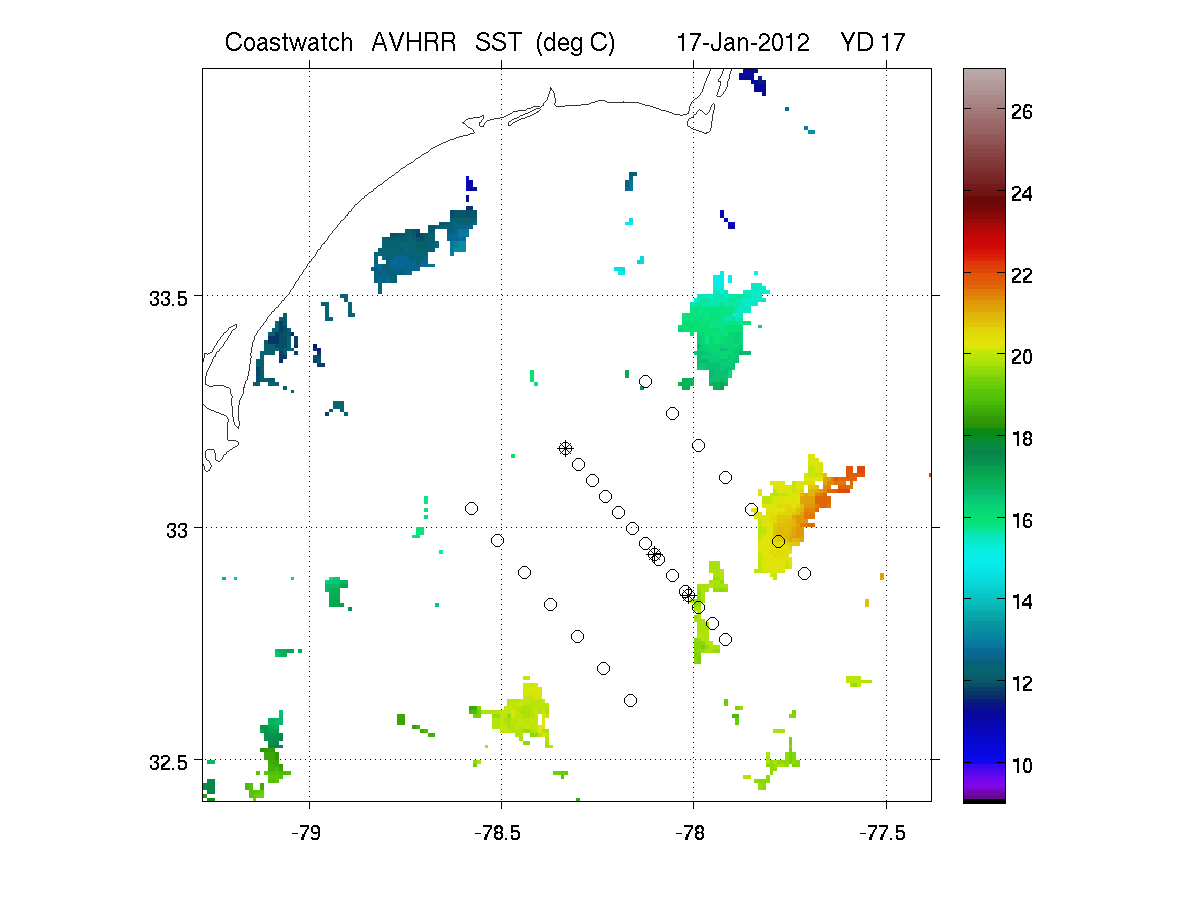Select the northernmost station circle of the right transect
This screenshot has height=900, width=1200.
(645, 381)
